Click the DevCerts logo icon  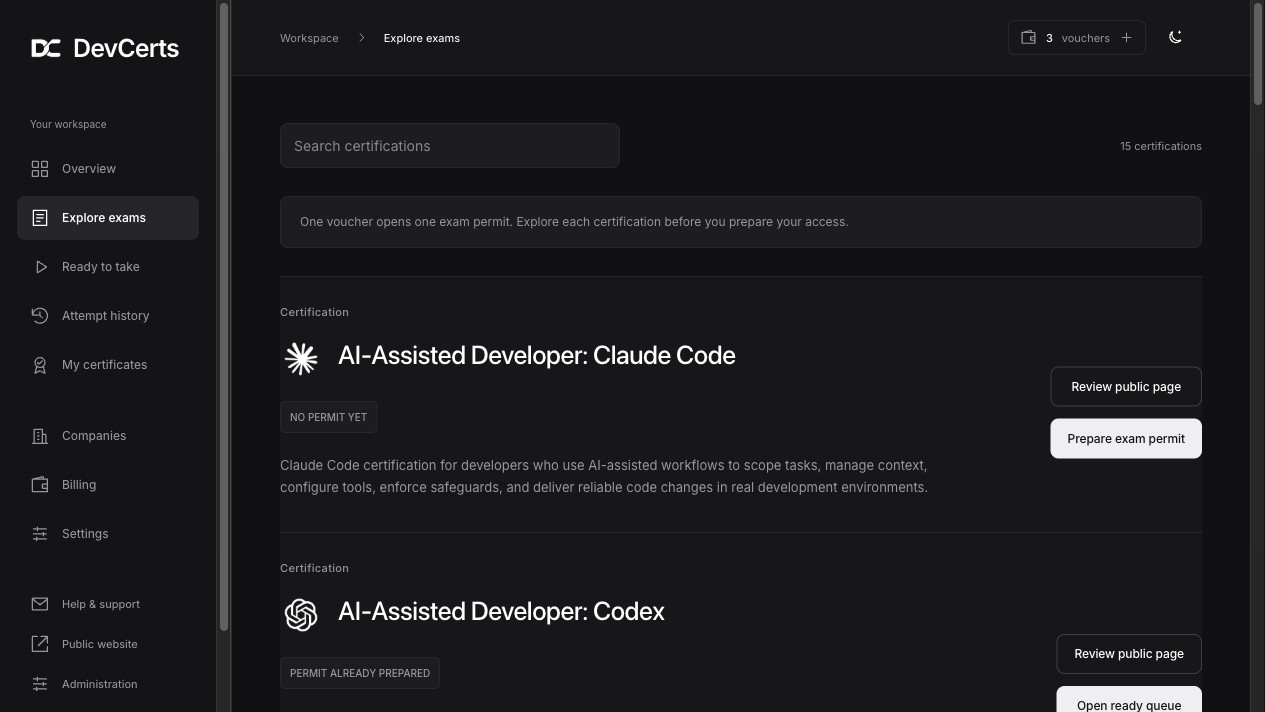(46, 48)
